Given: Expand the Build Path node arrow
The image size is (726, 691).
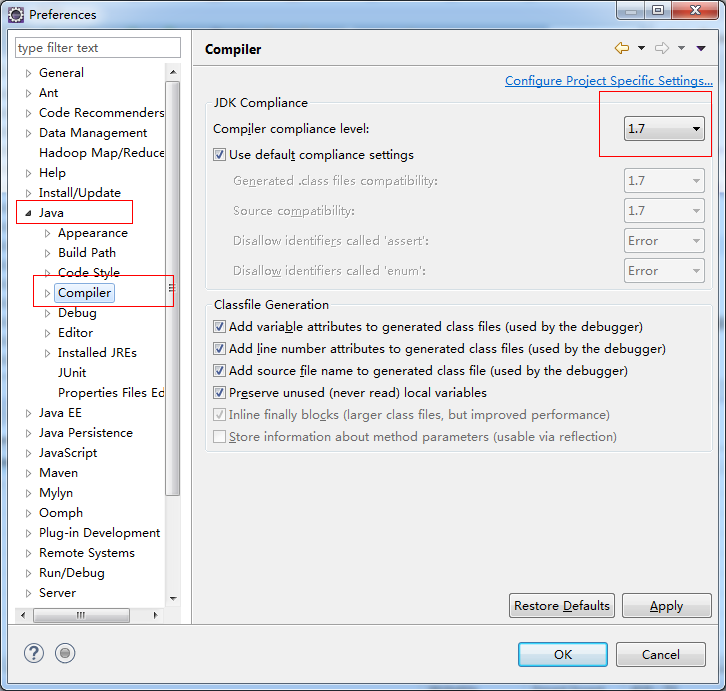Looking at the screenshot, I should tap(47, 253).
